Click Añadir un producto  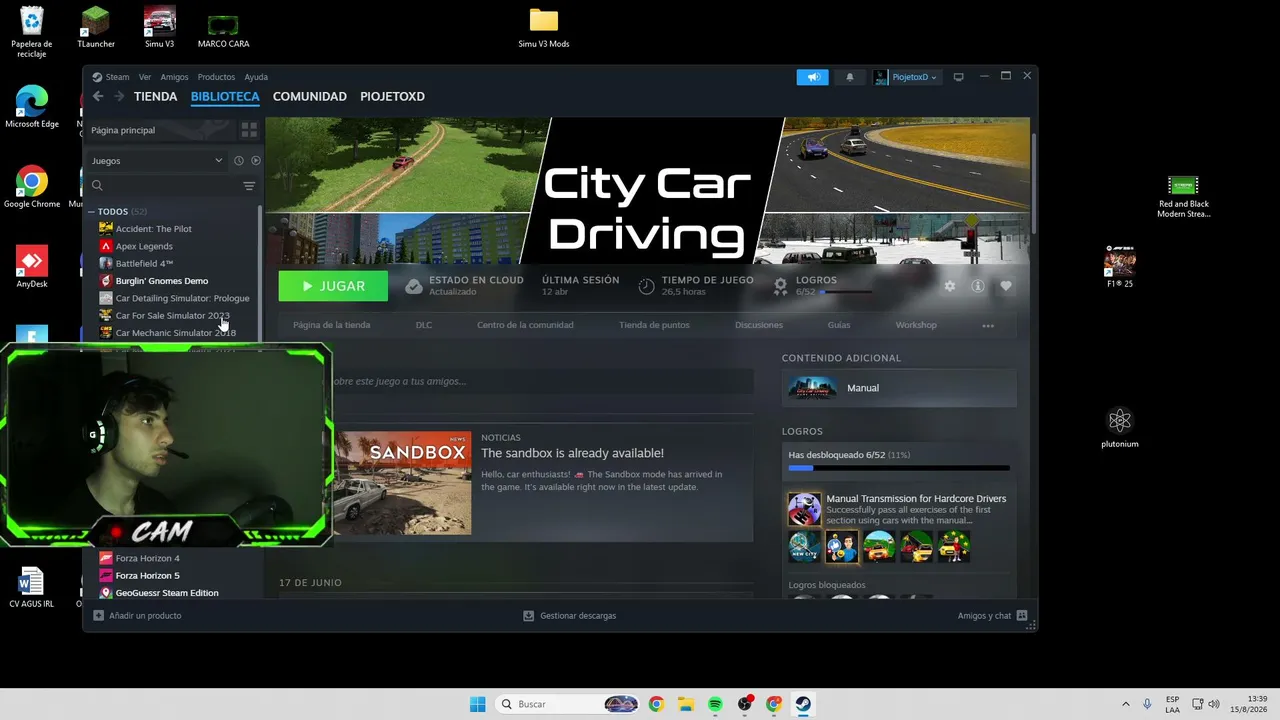(x=137, y=616)
